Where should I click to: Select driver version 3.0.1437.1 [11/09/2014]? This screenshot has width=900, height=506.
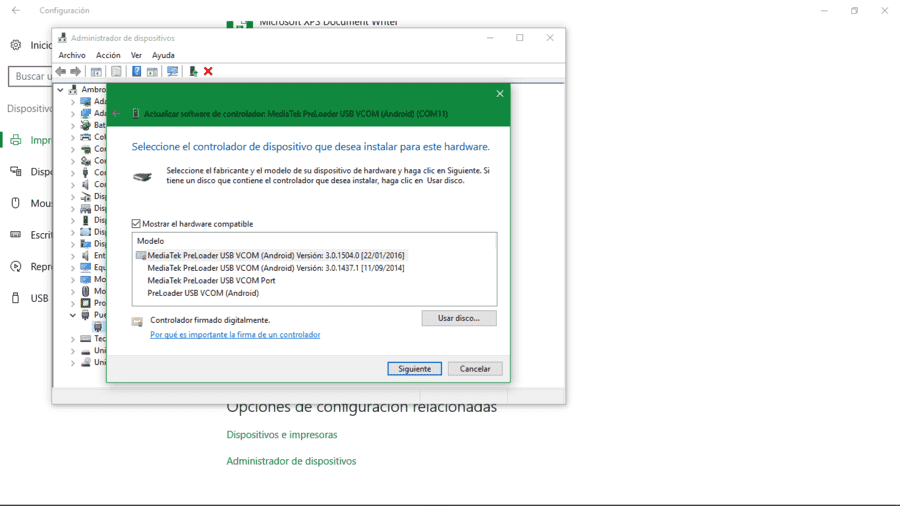[276, 268]
